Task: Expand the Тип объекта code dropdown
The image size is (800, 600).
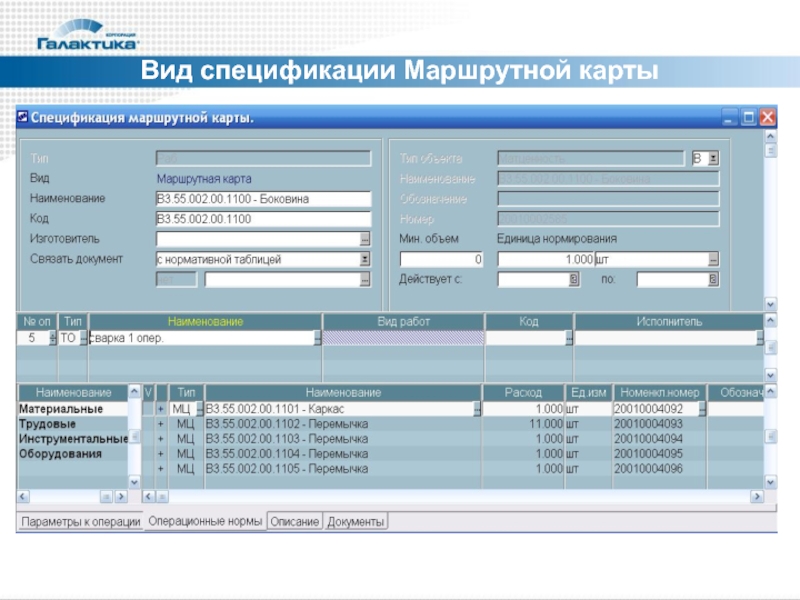Action: click(x=713, y=158)
